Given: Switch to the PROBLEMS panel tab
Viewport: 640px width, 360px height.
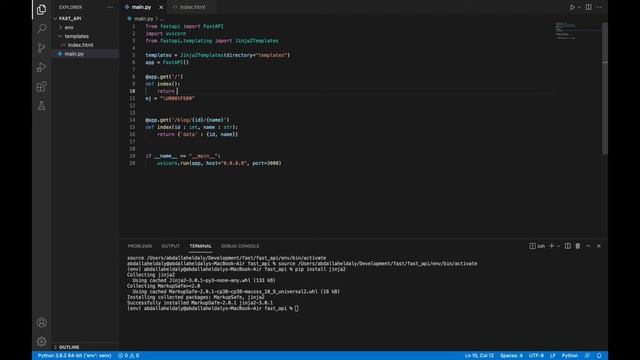Looking at the screenshot, I should point(140,246).
